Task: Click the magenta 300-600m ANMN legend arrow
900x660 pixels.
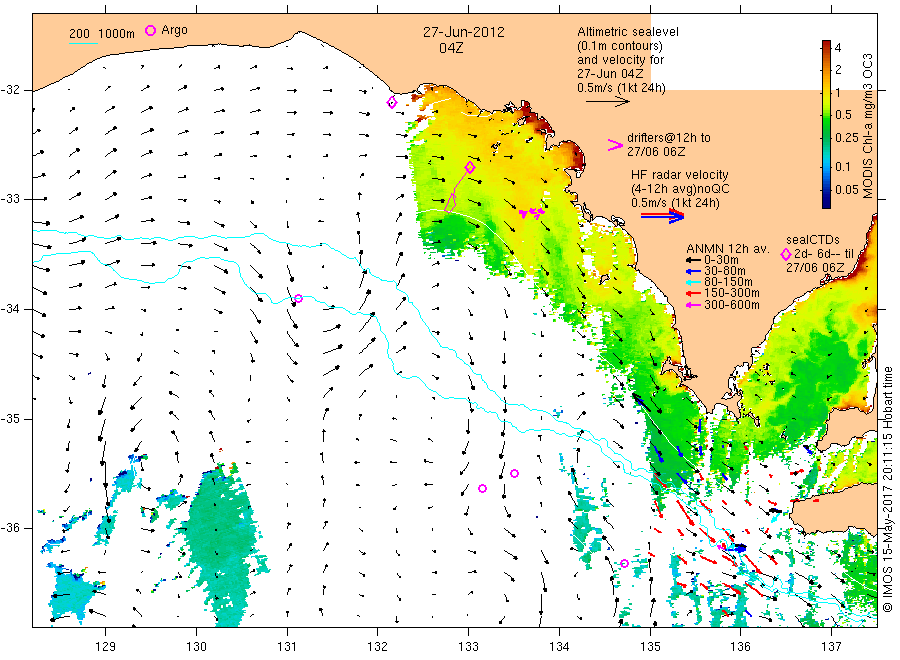Action: (x=693, y=305)
